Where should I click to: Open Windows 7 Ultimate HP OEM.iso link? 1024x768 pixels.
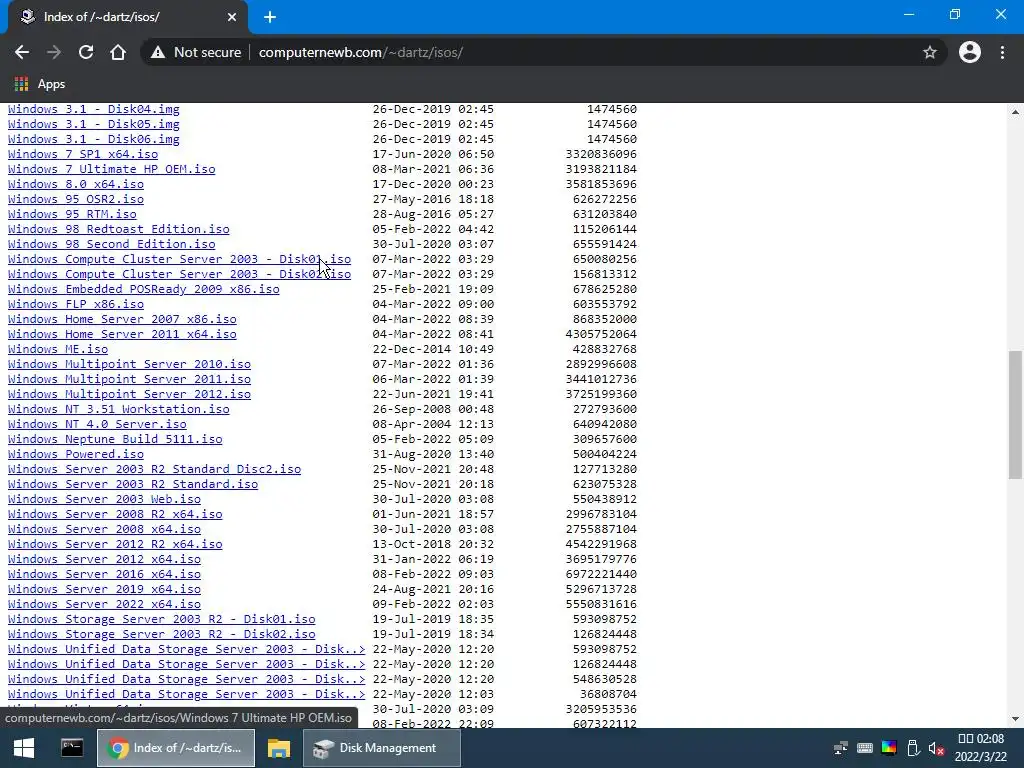point(112,169)
